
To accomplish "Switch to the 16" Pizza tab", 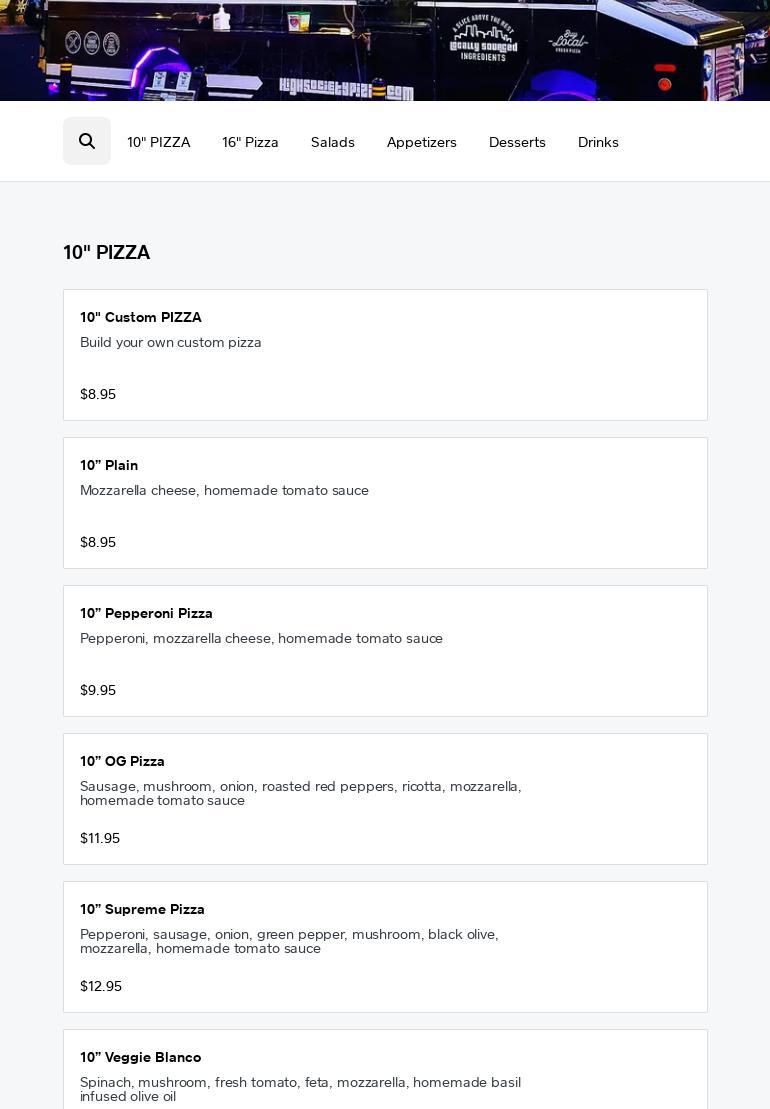I will [x=250, y=142].
